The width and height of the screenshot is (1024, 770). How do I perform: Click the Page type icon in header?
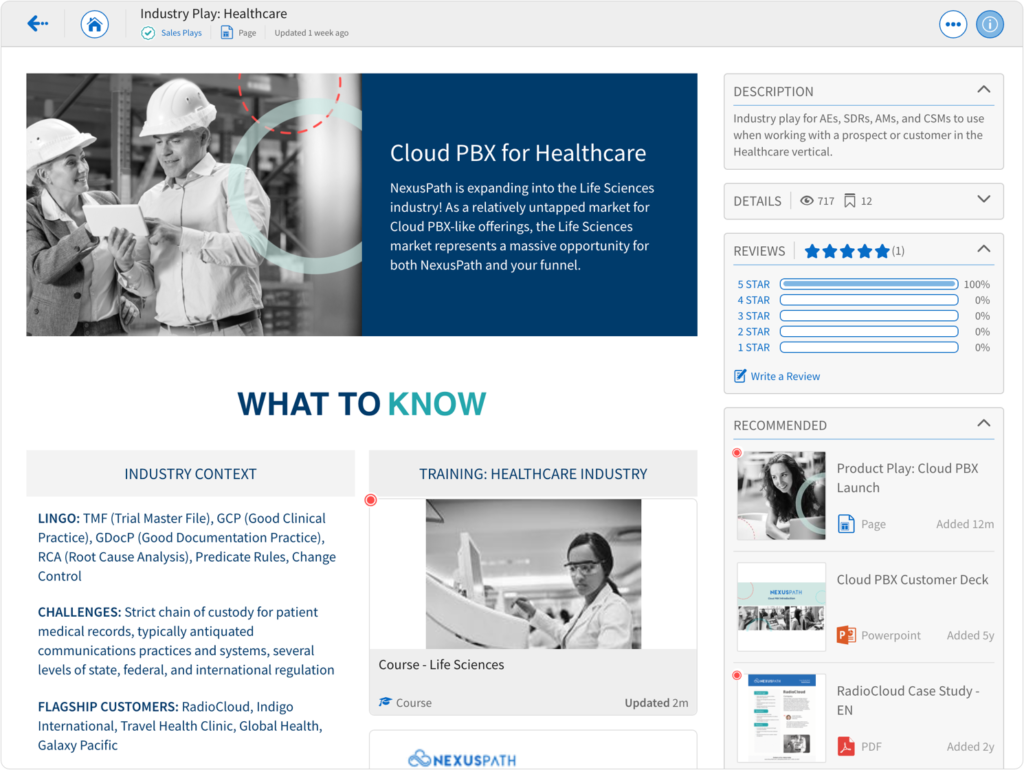tap(227, 33)
